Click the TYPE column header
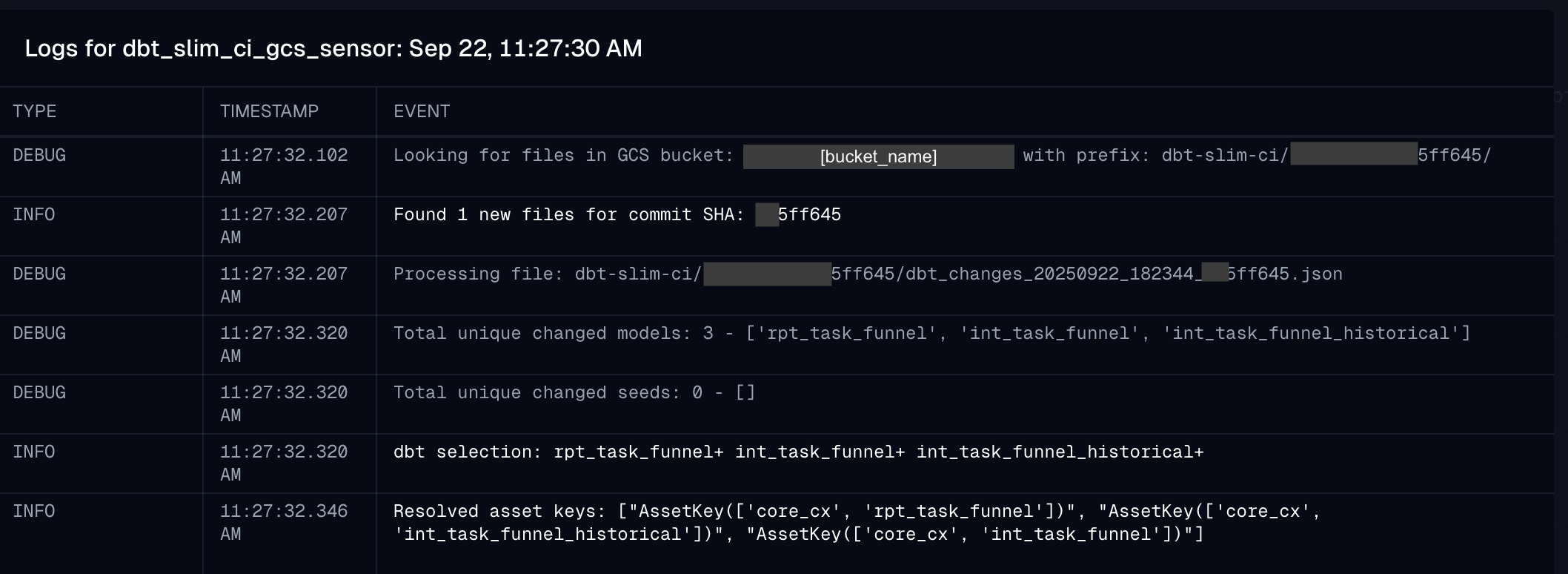 (x=34, y=111)
